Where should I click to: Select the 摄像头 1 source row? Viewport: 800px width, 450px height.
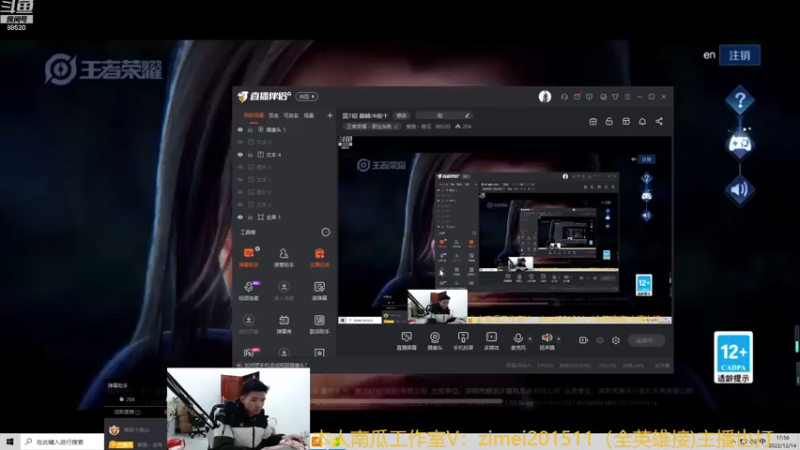[285, 130]
